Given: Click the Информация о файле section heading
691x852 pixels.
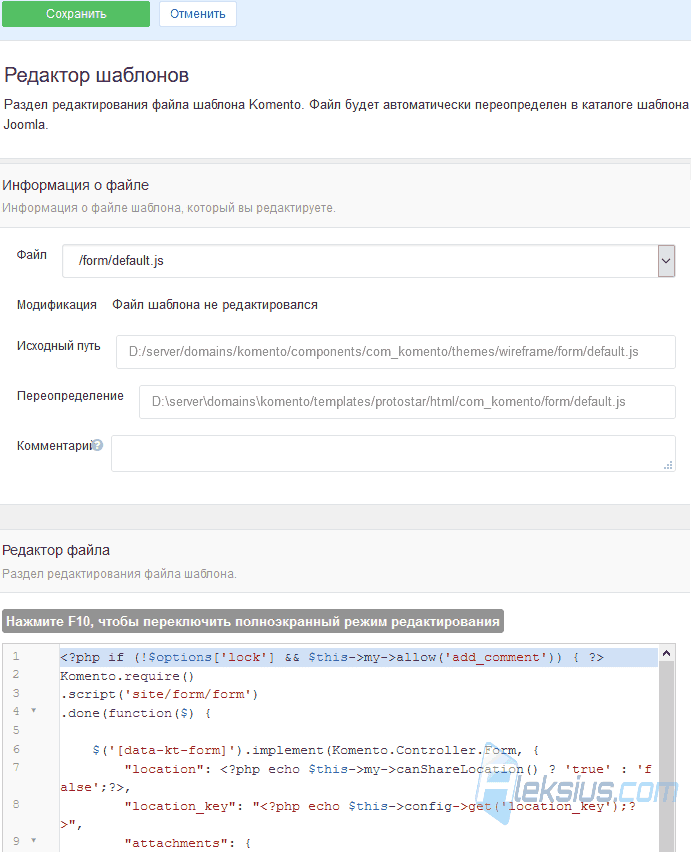Looking at the screenshot, I should [76, 185].
